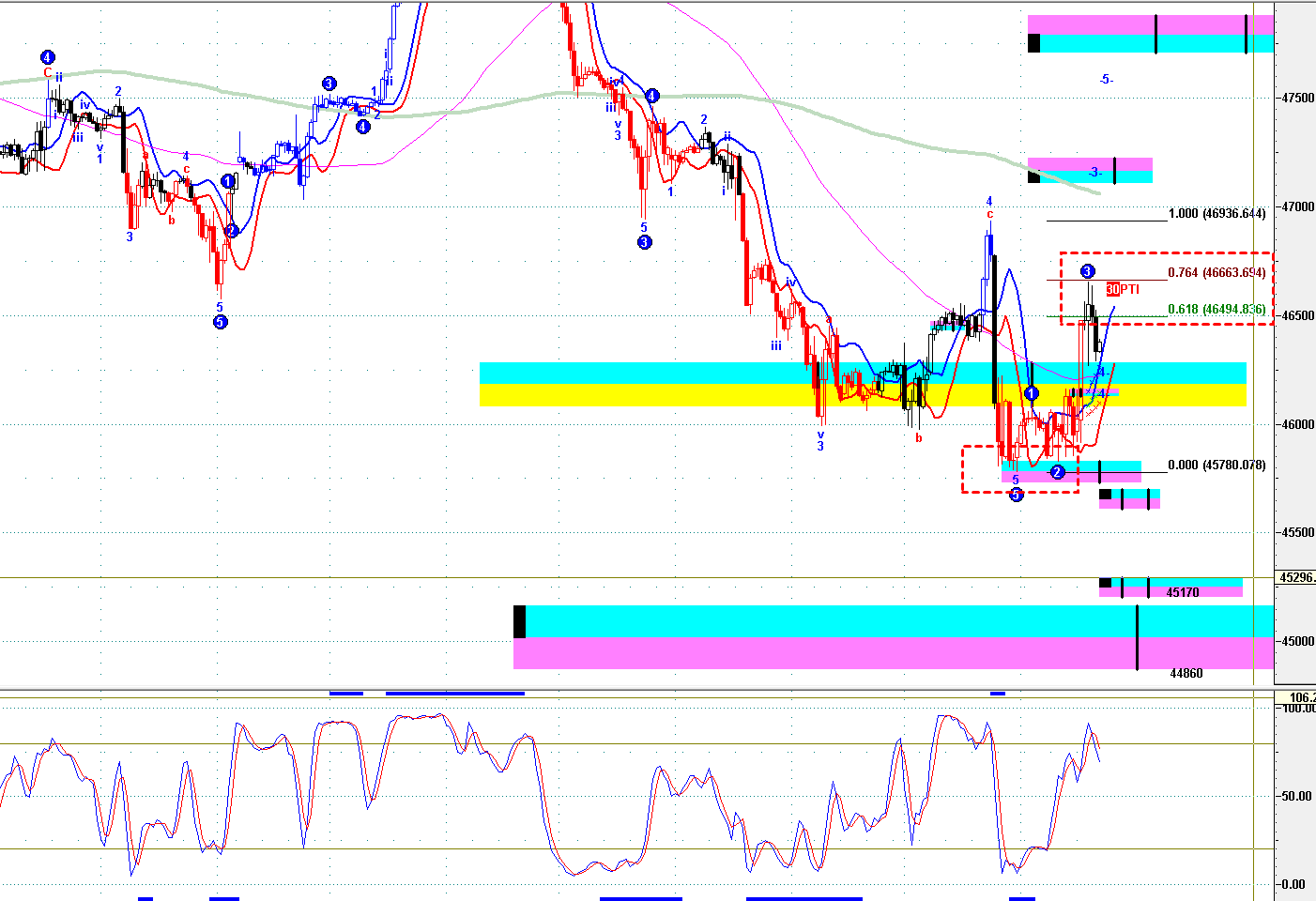Select circled 4 marker above the red C label

click(48, 56)
